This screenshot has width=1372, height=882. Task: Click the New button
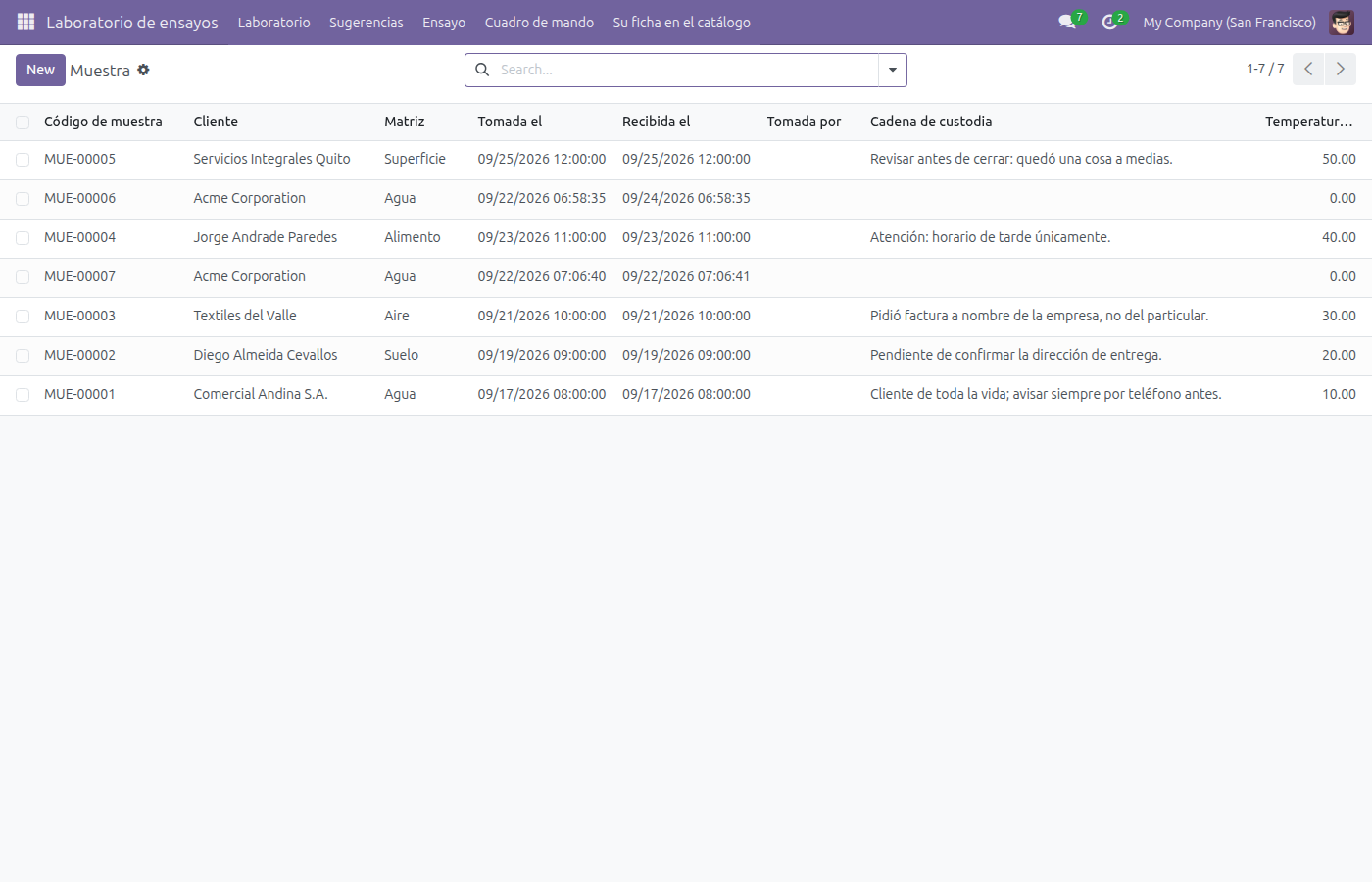click(40, 70)
